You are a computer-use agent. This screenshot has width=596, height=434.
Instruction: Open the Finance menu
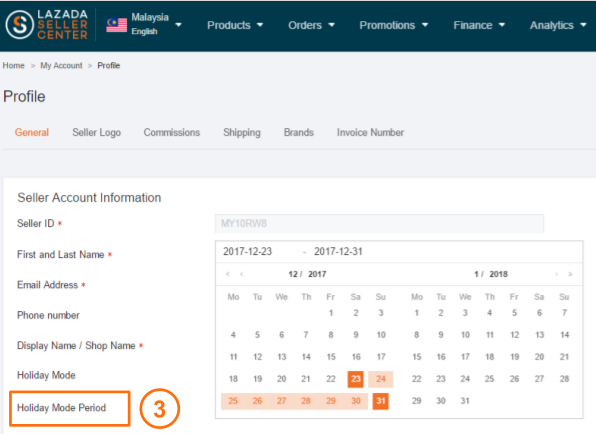point(479,25)
